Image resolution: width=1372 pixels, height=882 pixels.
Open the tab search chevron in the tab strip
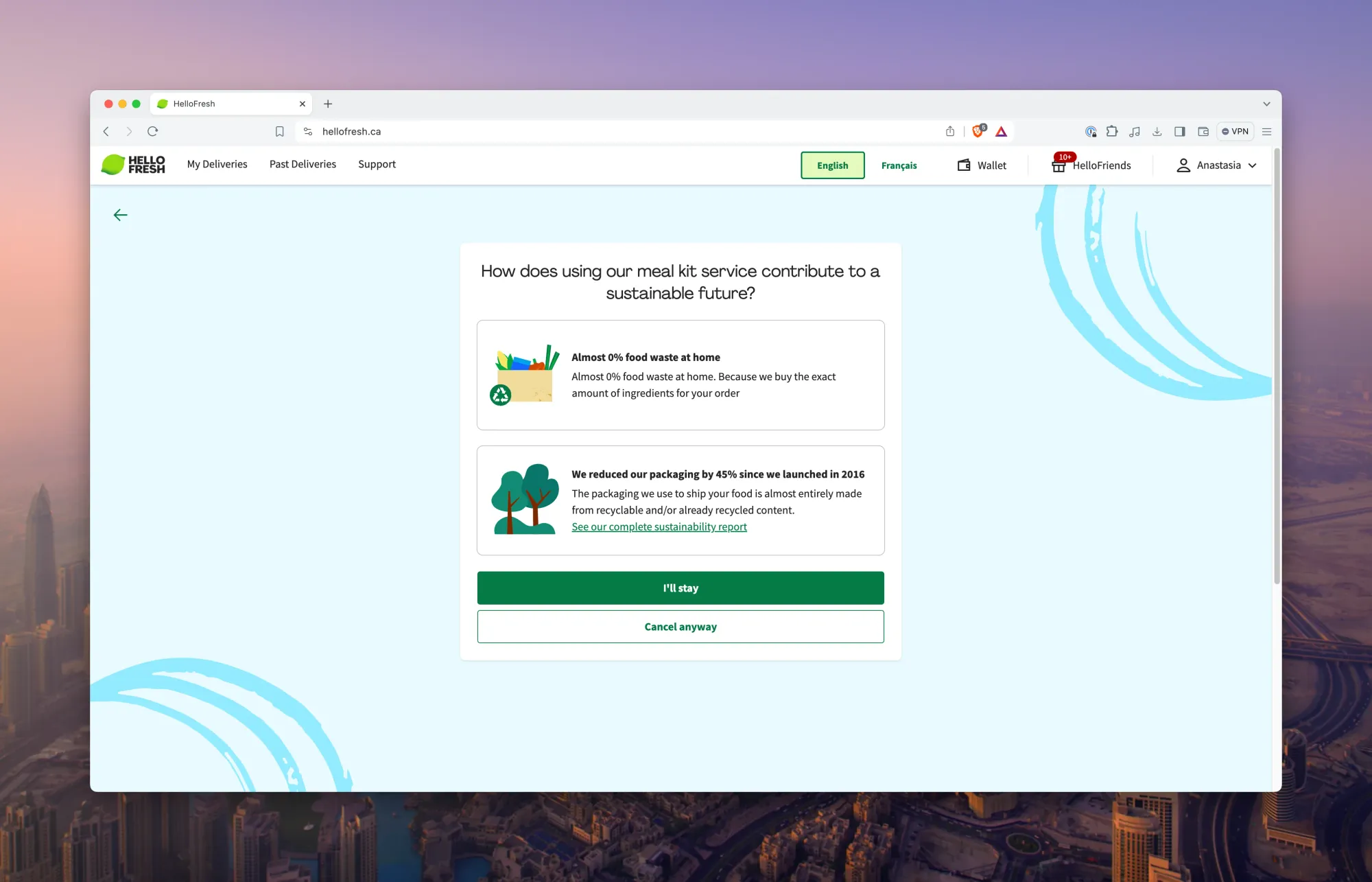pos(1266,104)
